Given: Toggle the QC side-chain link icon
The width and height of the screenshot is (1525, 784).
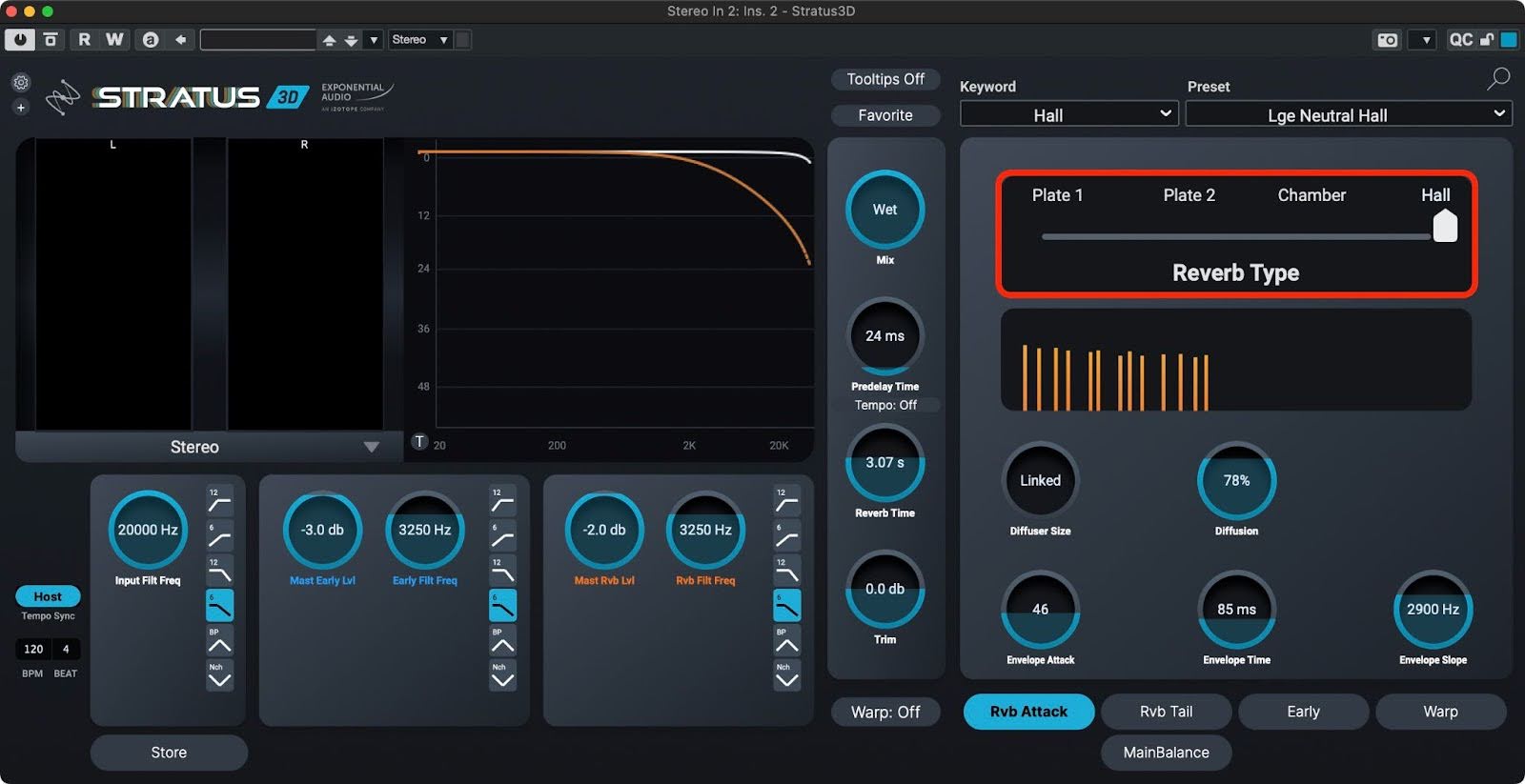Looking at the screenshot, I should pyautogui.click(x=1486, y=40).
